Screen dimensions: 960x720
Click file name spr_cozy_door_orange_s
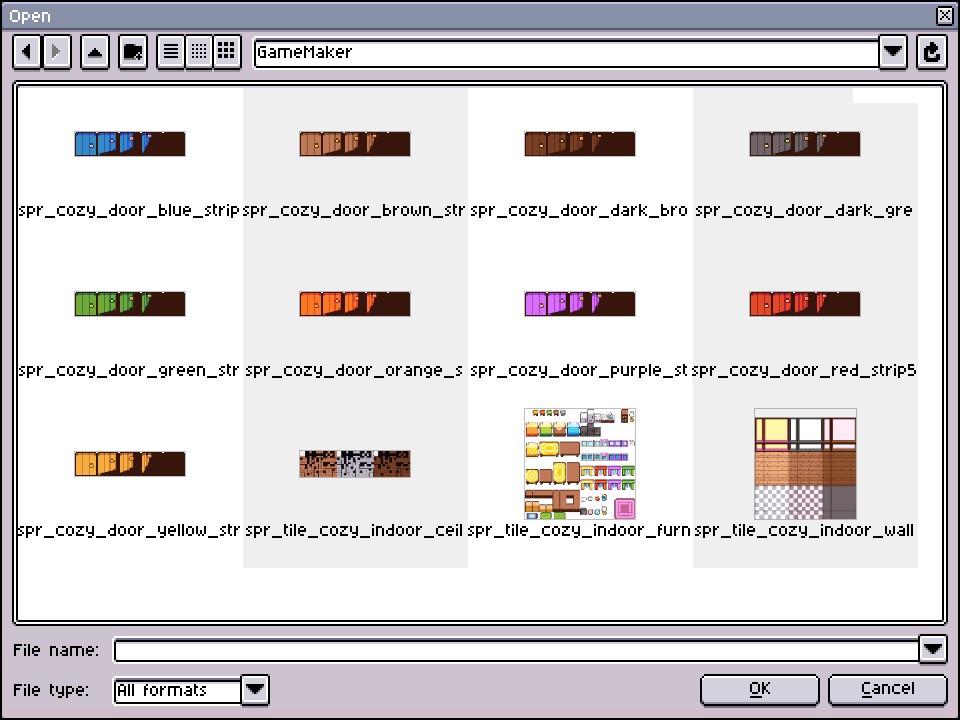354,370
